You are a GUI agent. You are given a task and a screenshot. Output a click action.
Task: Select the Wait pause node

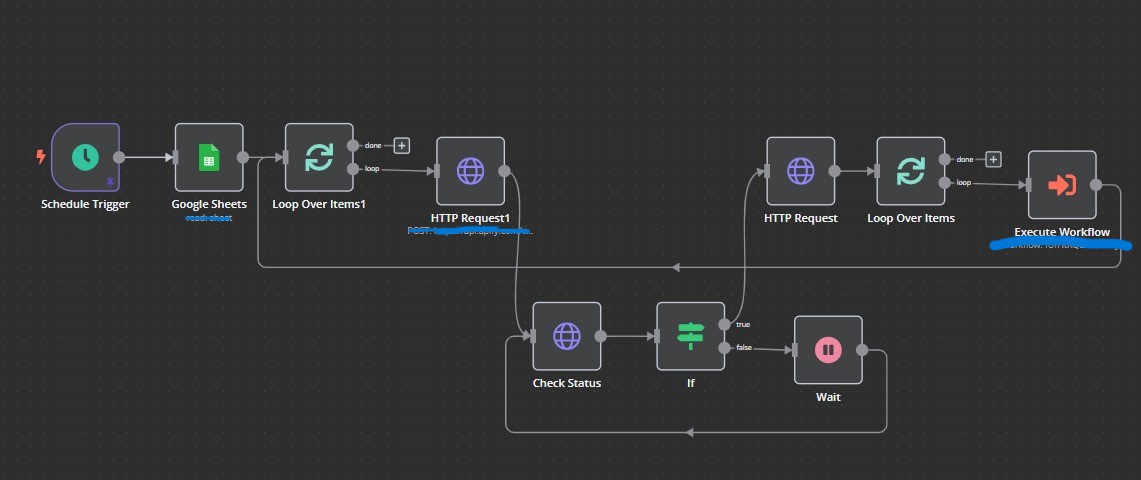click(828, 350)
